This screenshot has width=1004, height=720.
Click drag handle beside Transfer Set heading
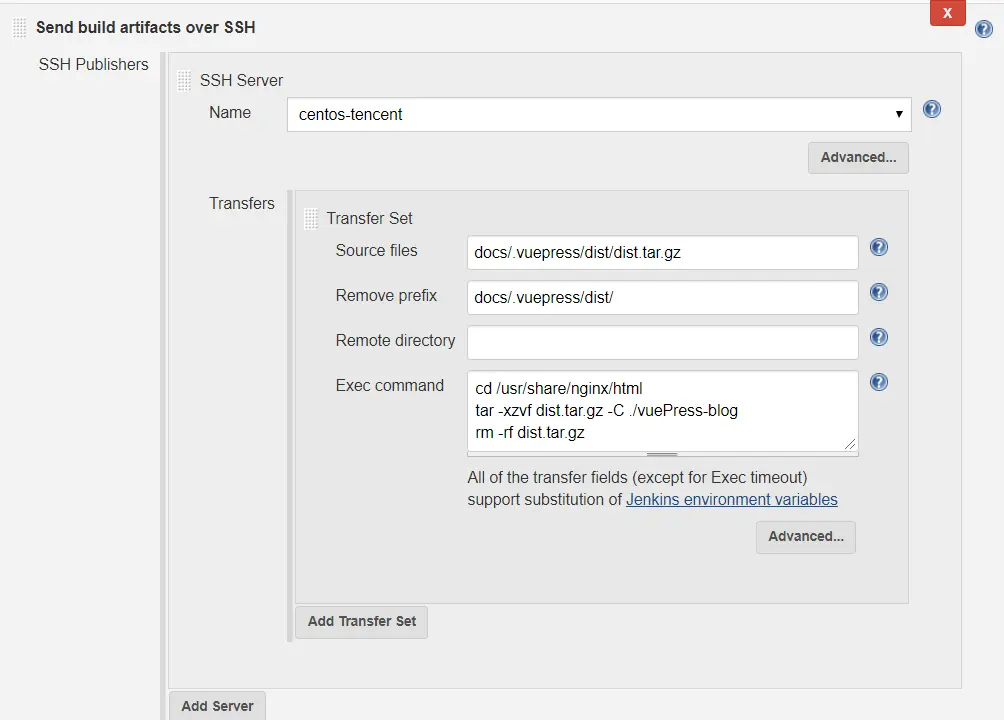point(311,218)
